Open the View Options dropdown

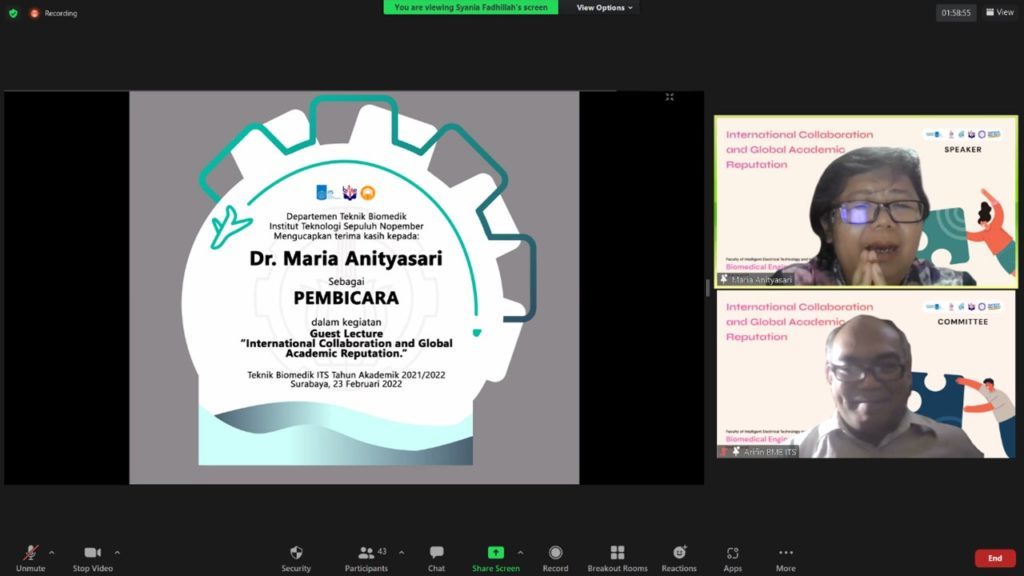[x=605, y=8]
